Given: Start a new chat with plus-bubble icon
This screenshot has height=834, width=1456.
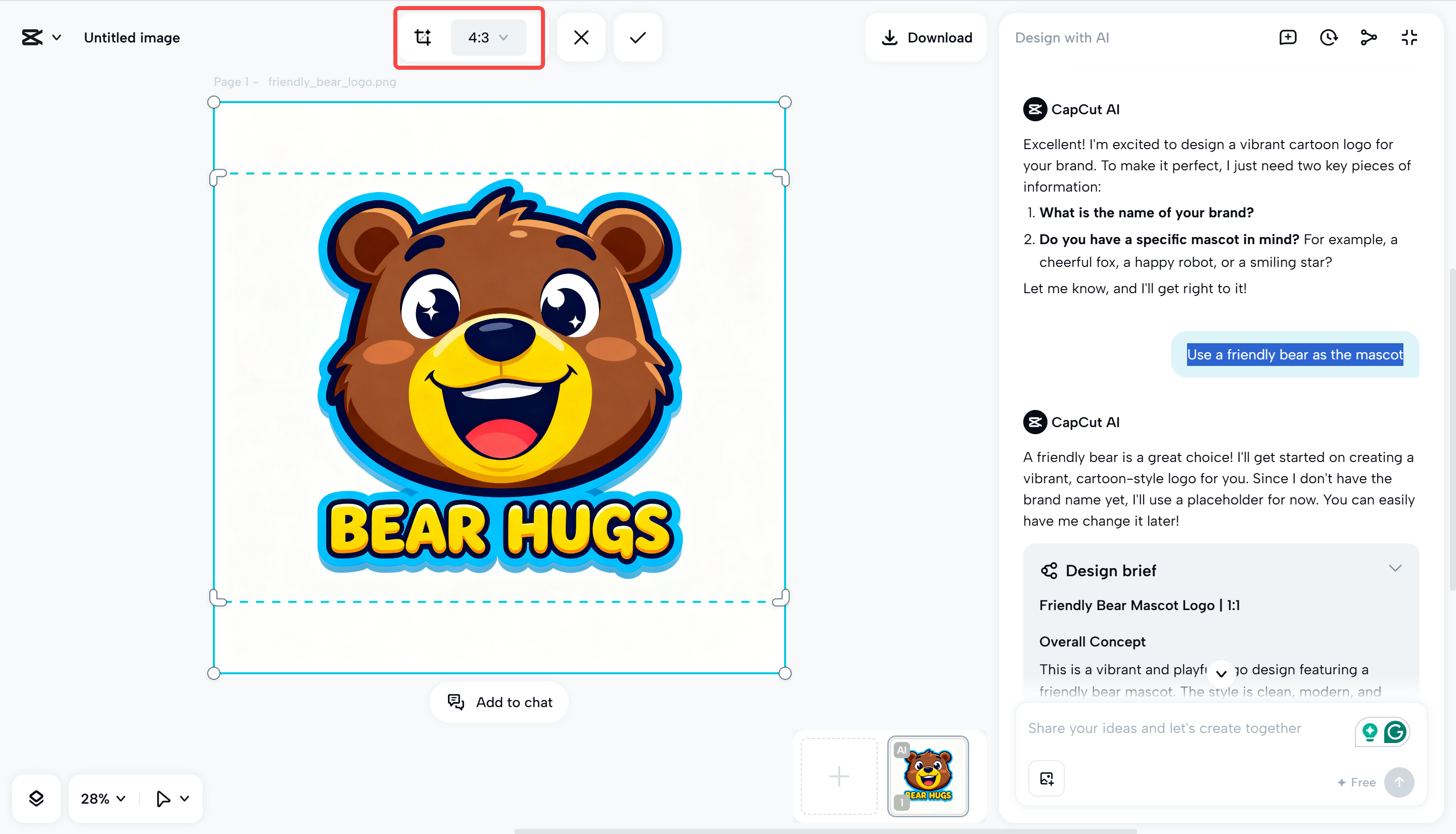Looking at the screenshot, I should coord(1288,38).
